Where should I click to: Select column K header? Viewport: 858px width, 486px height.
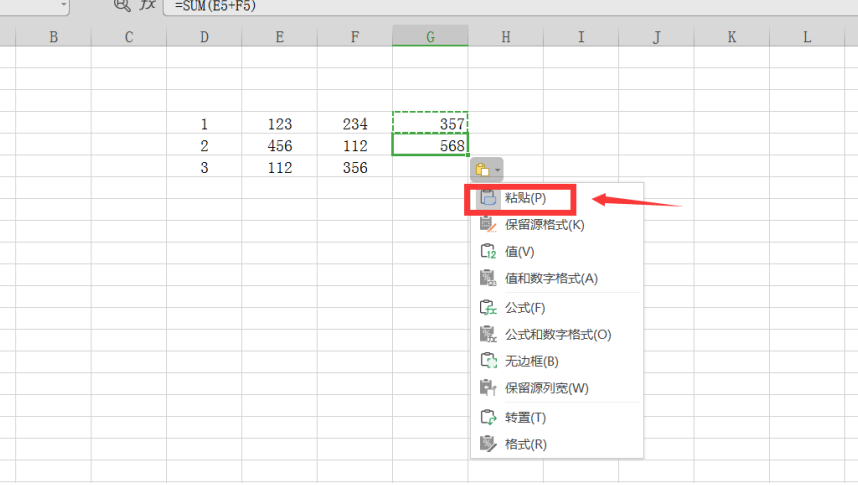(x=732, y=37)
